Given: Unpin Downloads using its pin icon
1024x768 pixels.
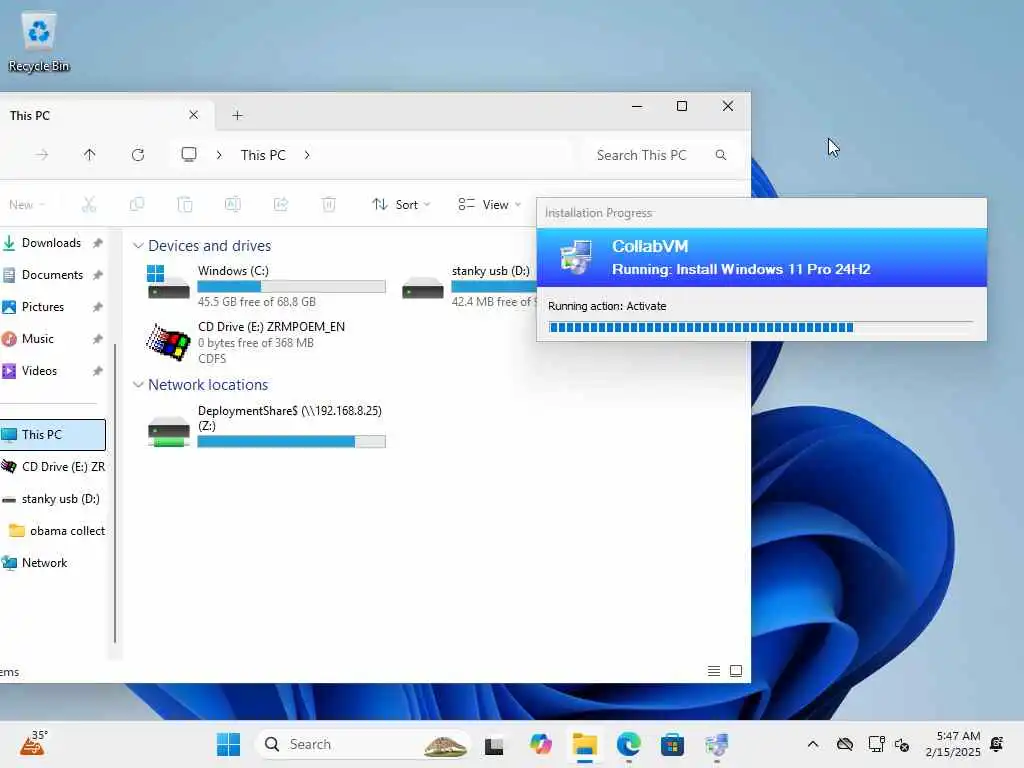Looking at the screenshot, I should click(x=97, y=243).
